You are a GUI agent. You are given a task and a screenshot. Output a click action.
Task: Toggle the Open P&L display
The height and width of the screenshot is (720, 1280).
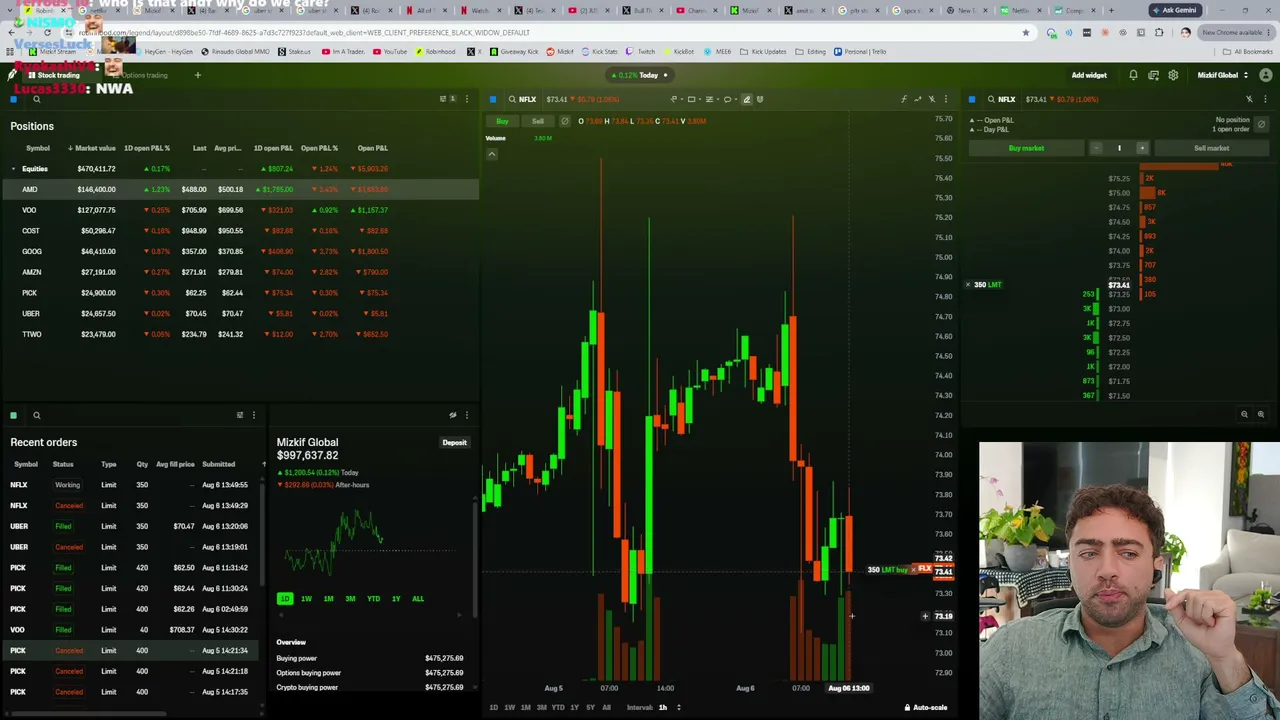tap(993, 120)
